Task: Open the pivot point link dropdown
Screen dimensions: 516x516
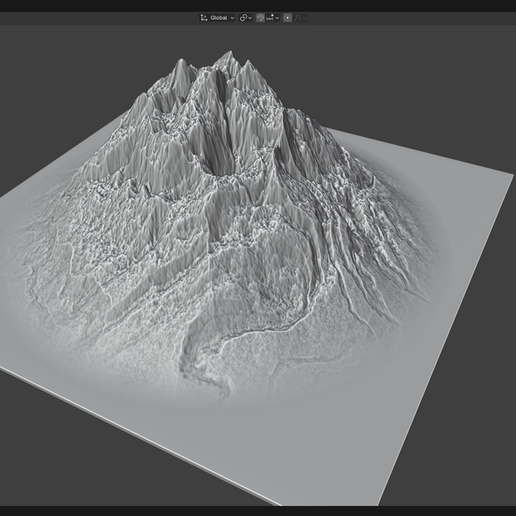Action: (246, 18)
